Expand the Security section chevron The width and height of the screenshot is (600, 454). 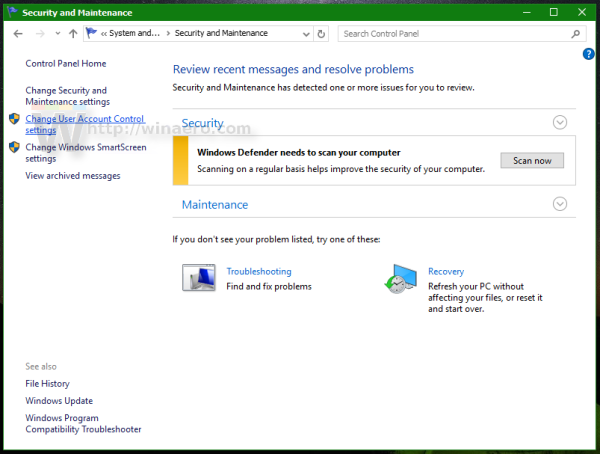click(x=560, y=122)
